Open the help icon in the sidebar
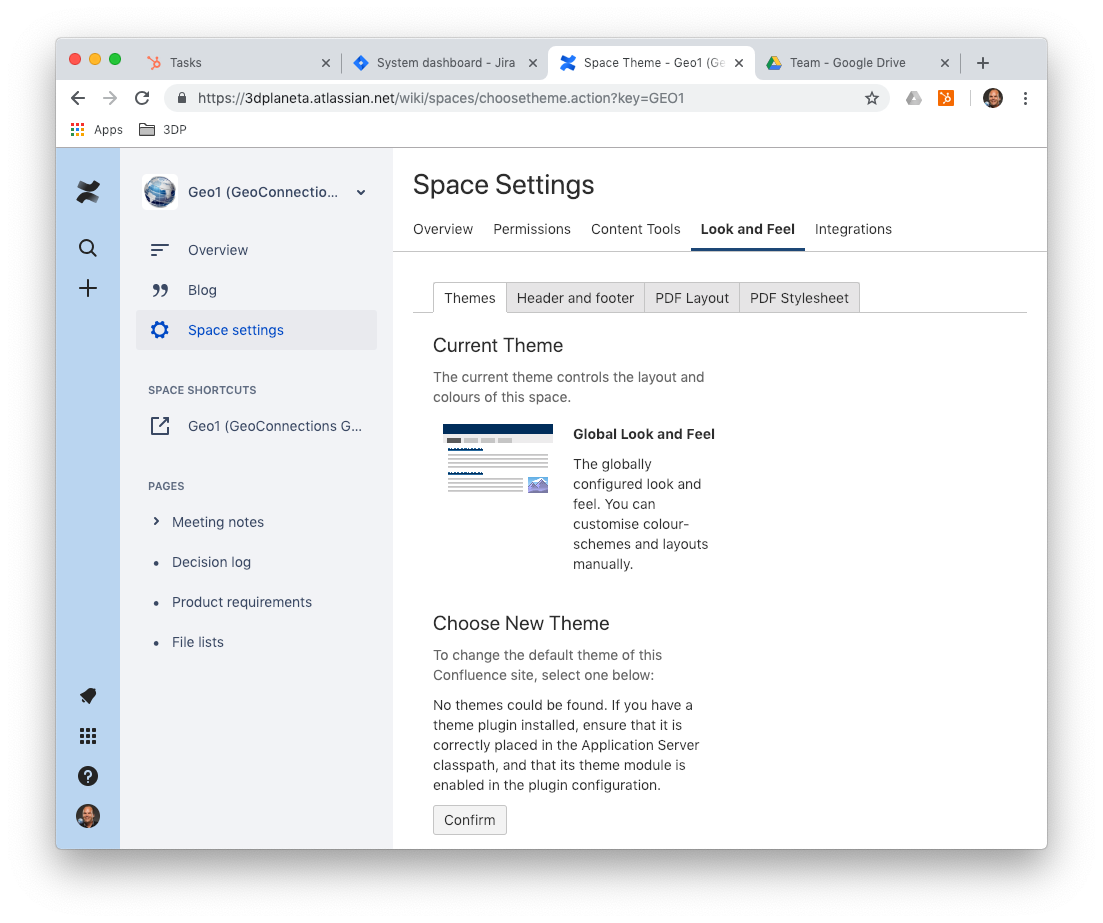Image resolution: width=1103 pixels, height=923 pixels. 88,775
